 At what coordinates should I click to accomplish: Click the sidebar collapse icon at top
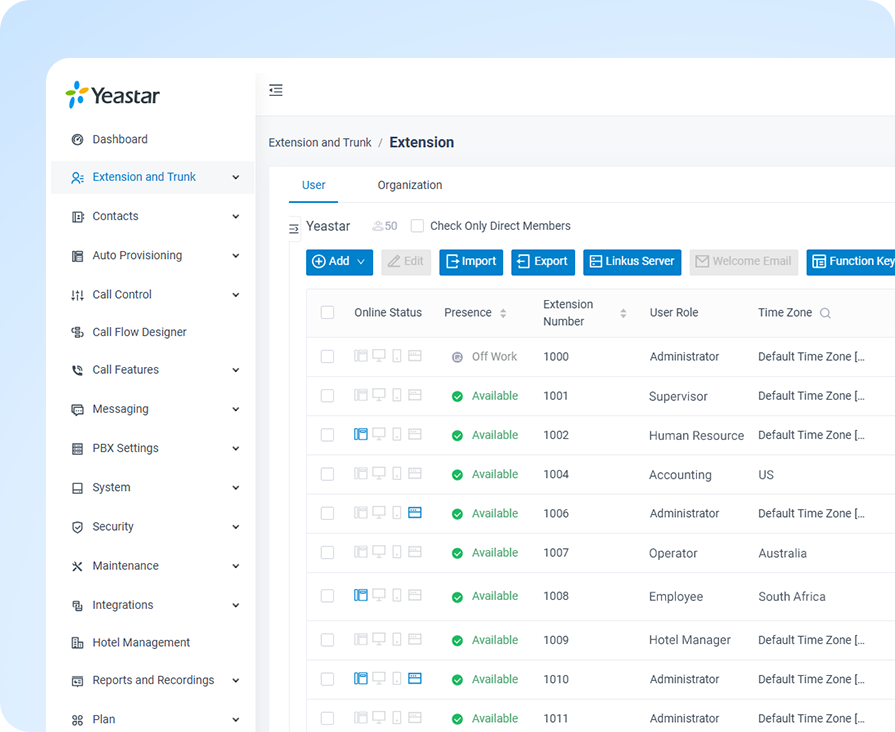(x=276, y=90)
